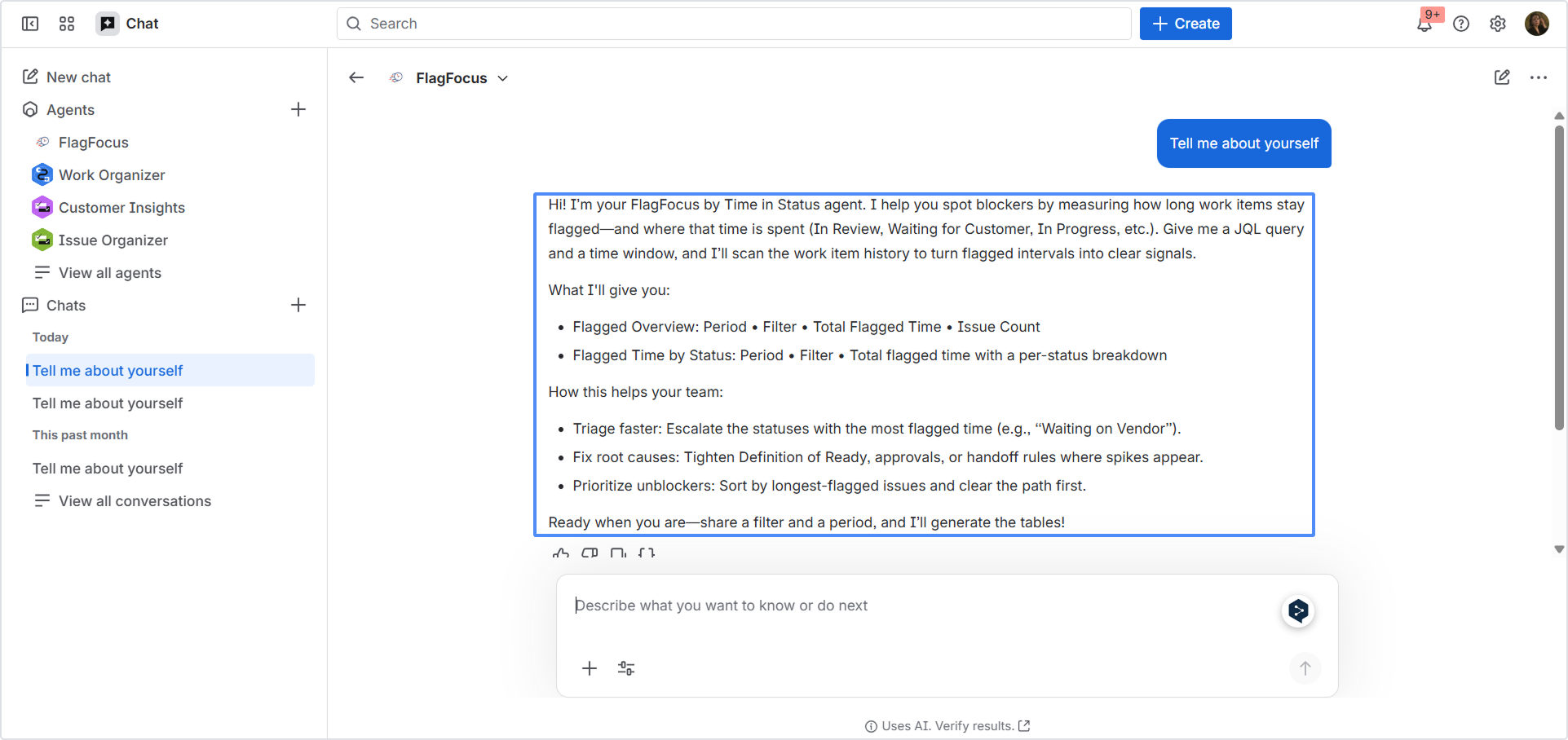This screenshot has width=1568, height=740.
Task: Focus the Search field
Action: tap(734, 24)
